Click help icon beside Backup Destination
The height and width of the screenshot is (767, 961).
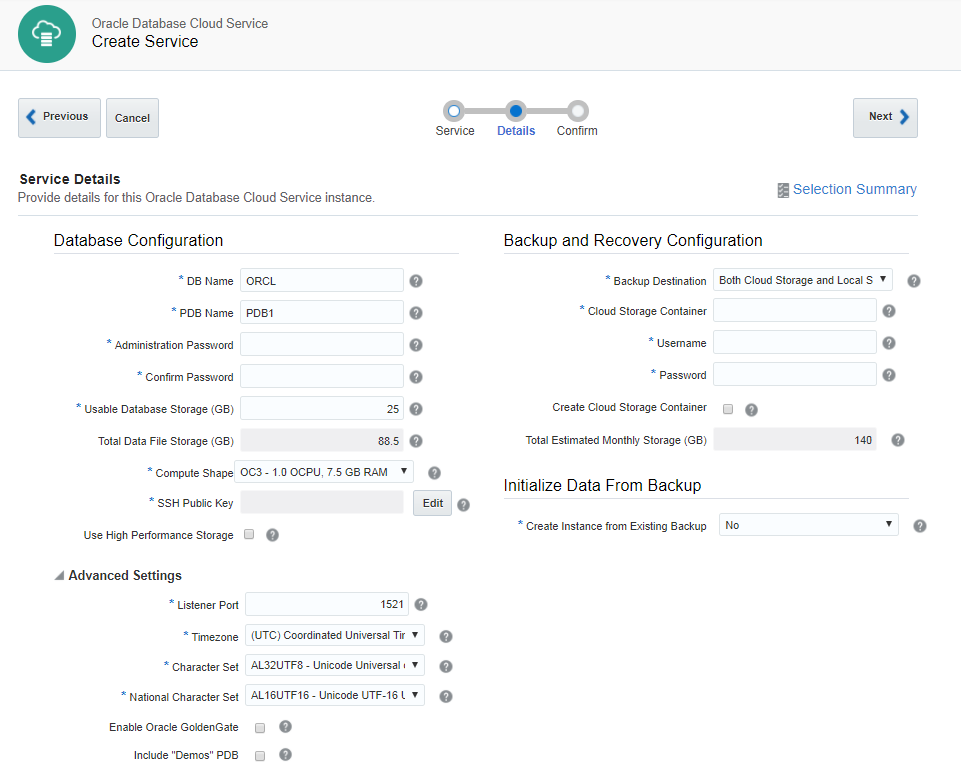[913, 281]
